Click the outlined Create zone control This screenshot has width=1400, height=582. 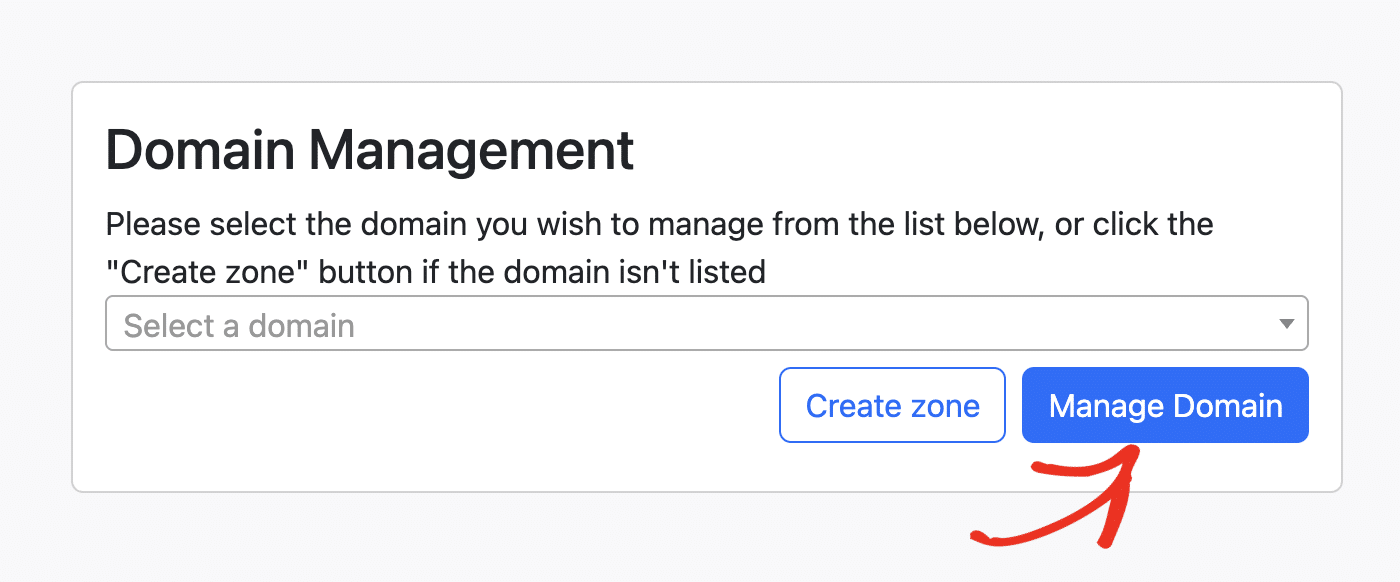[x=891, y=405]
